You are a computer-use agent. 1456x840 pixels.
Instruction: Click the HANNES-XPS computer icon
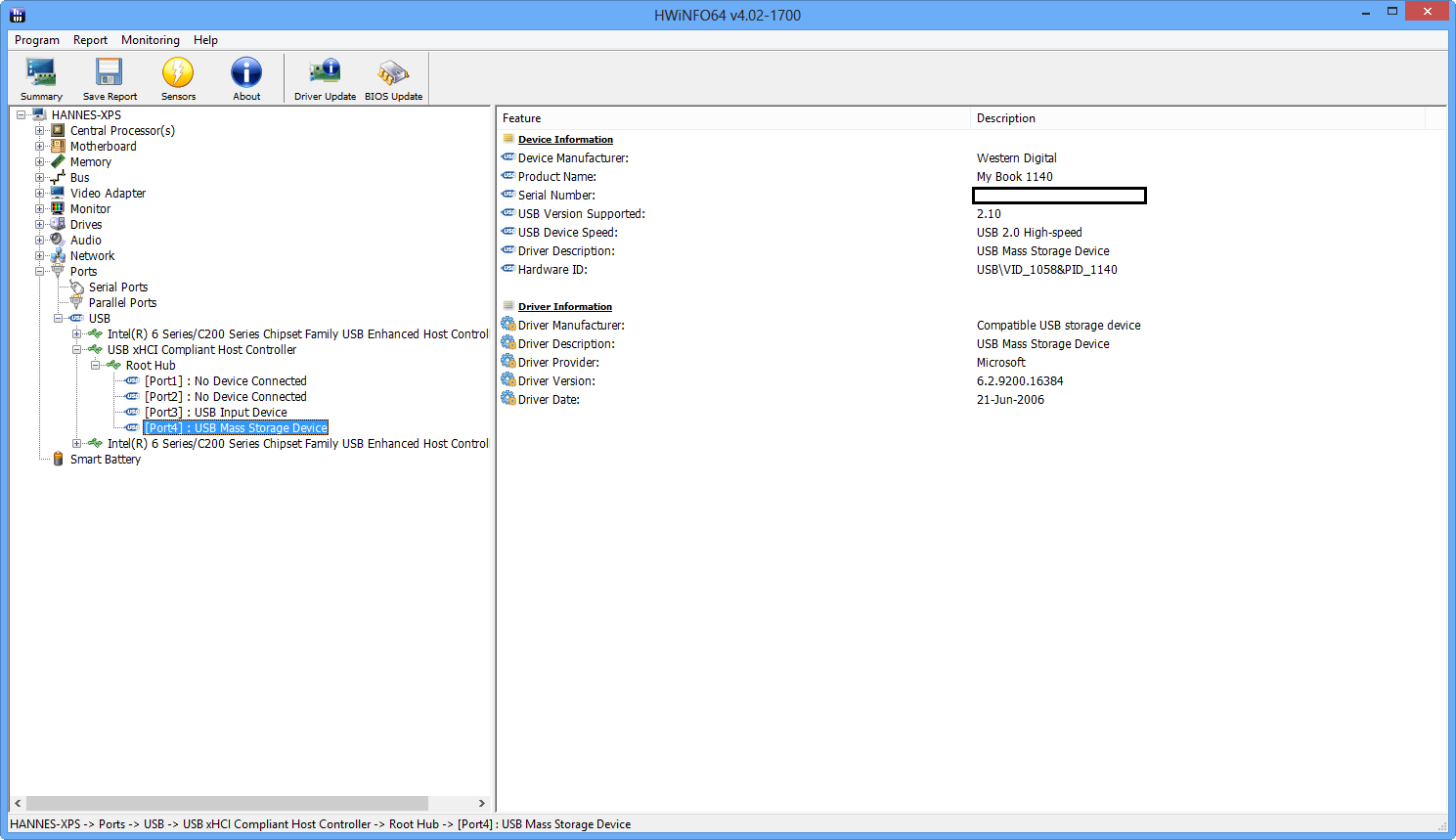point(39,114)
